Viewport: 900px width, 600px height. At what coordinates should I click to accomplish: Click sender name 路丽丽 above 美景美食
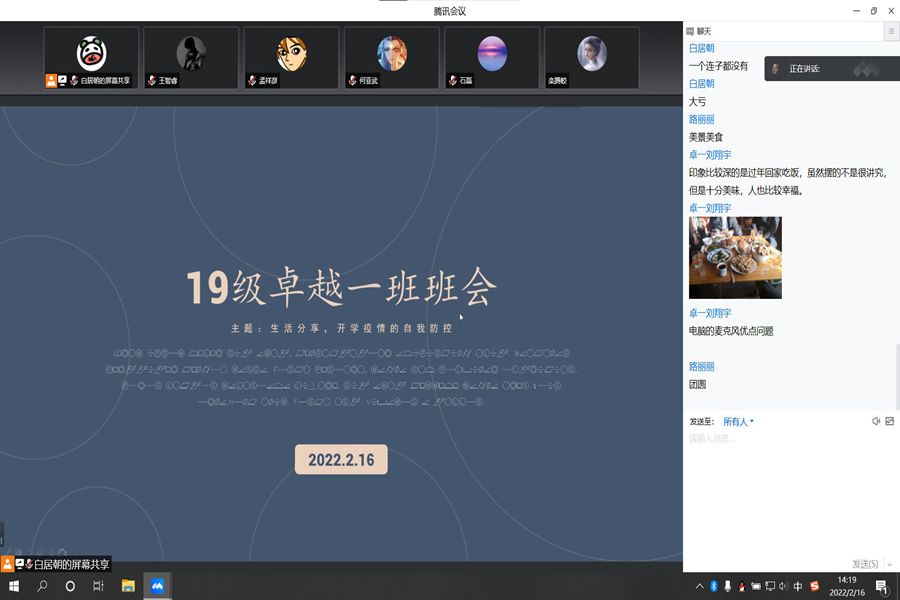pyautogui.click(x=701, y=119)
